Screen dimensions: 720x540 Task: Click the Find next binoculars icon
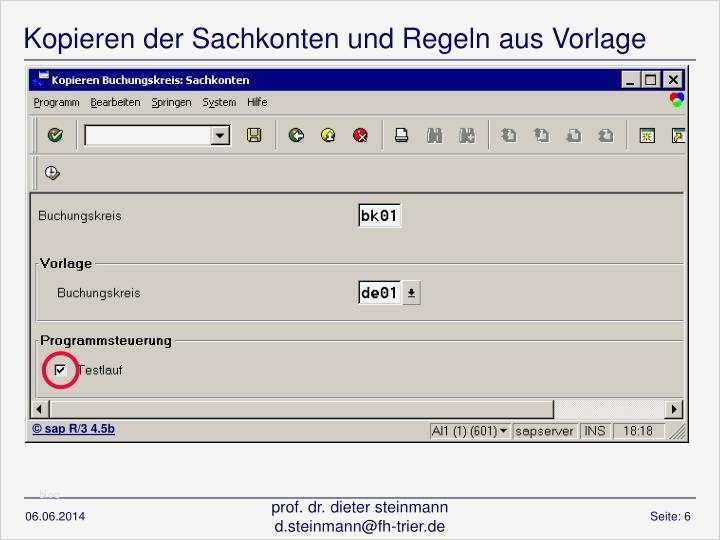(x=467, y=135)
